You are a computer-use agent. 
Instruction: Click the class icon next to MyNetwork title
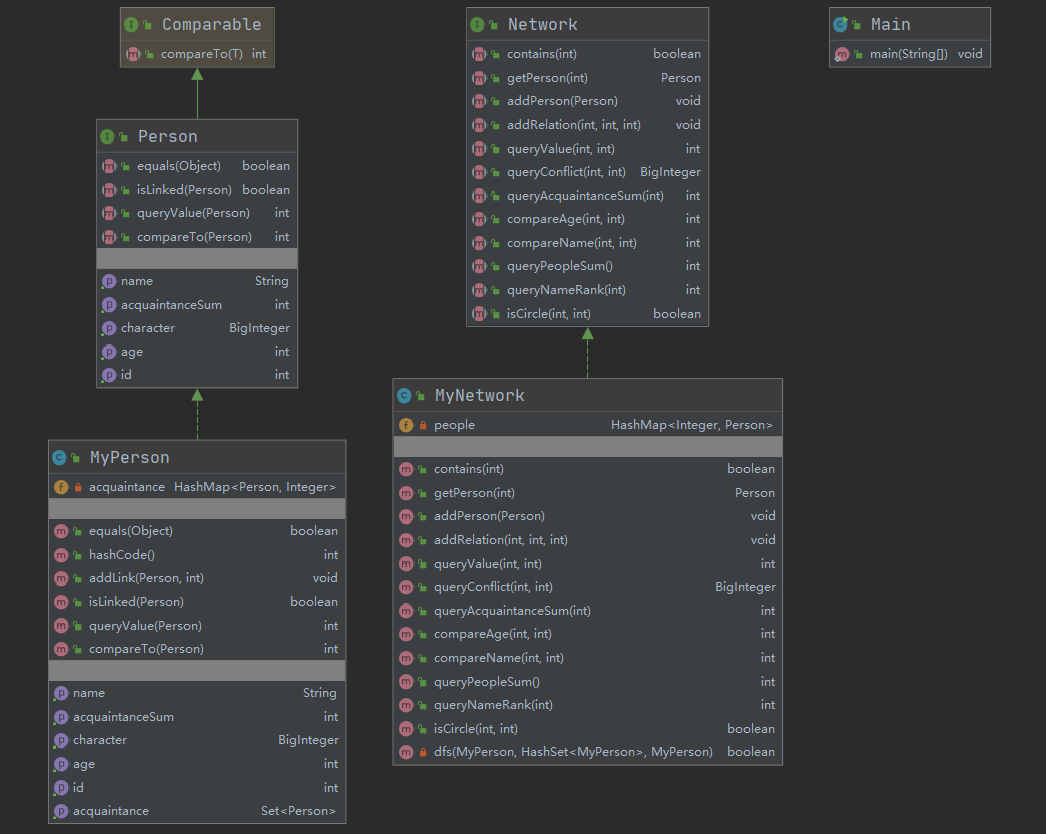(x=405, y=396)
